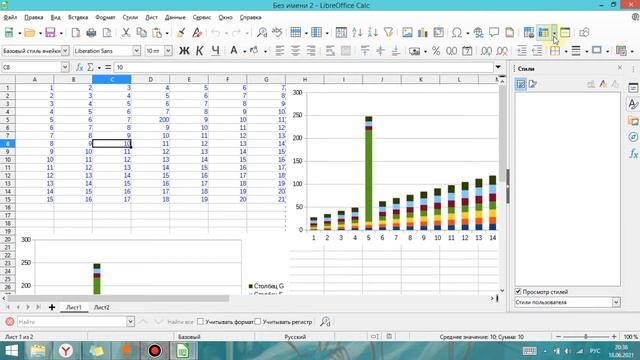Switch to the Лист2 sheet tab

102,307
